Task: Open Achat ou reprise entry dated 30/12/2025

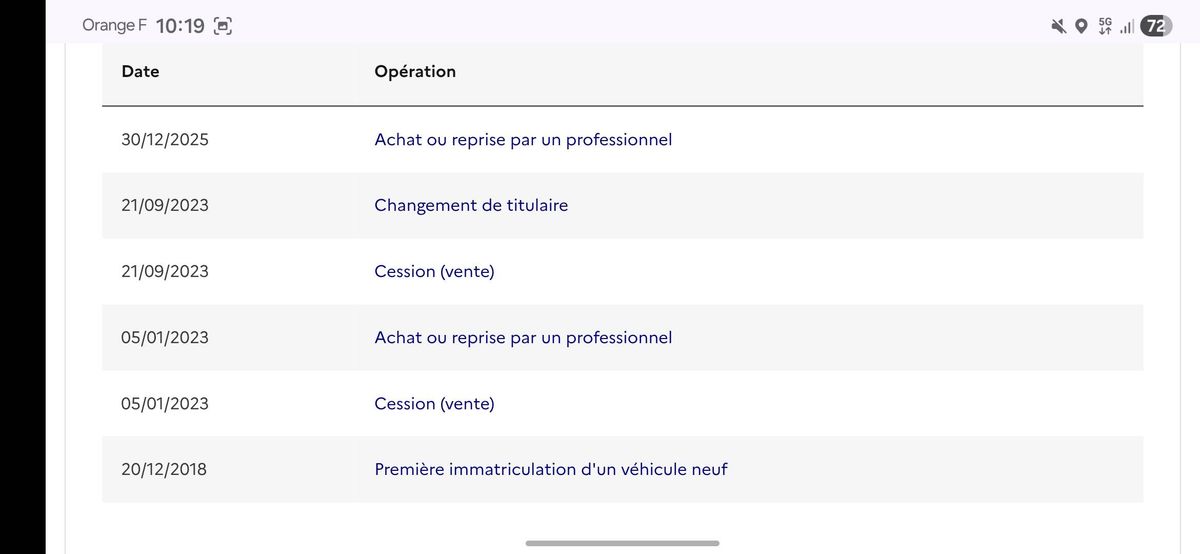Action: 523,140
